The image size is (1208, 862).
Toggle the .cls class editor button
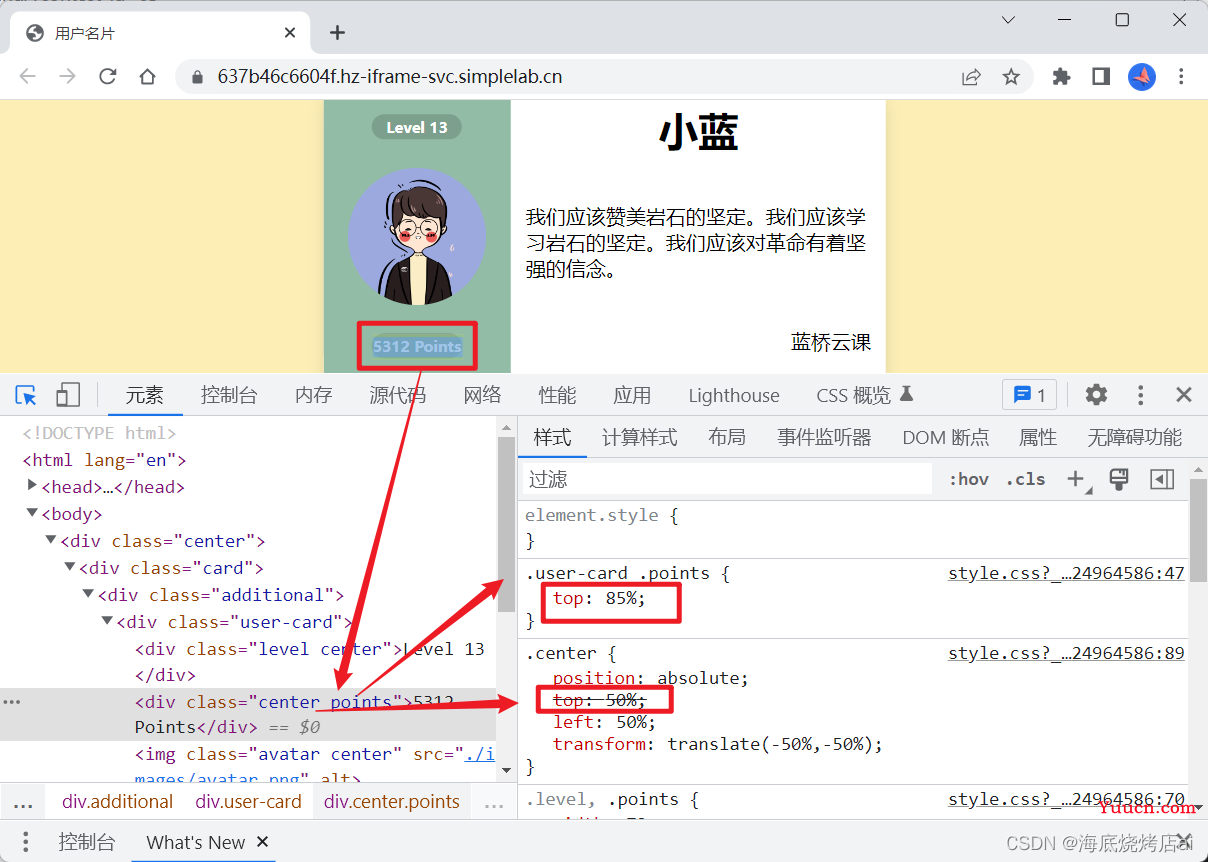pos(1025,479)
